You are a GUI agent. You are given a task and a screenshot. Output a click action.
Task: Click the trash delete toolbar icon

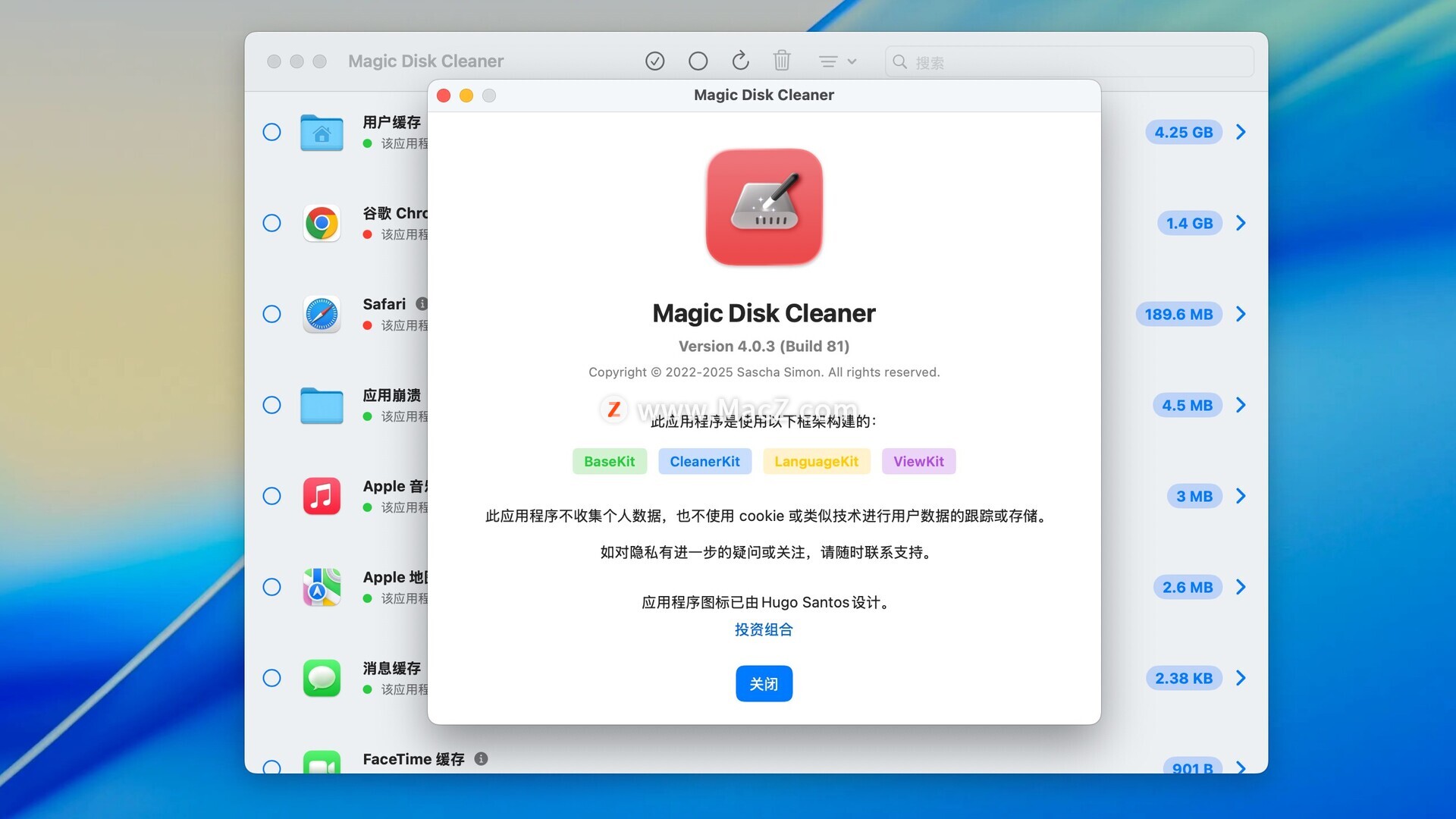(x=782, y=61)
